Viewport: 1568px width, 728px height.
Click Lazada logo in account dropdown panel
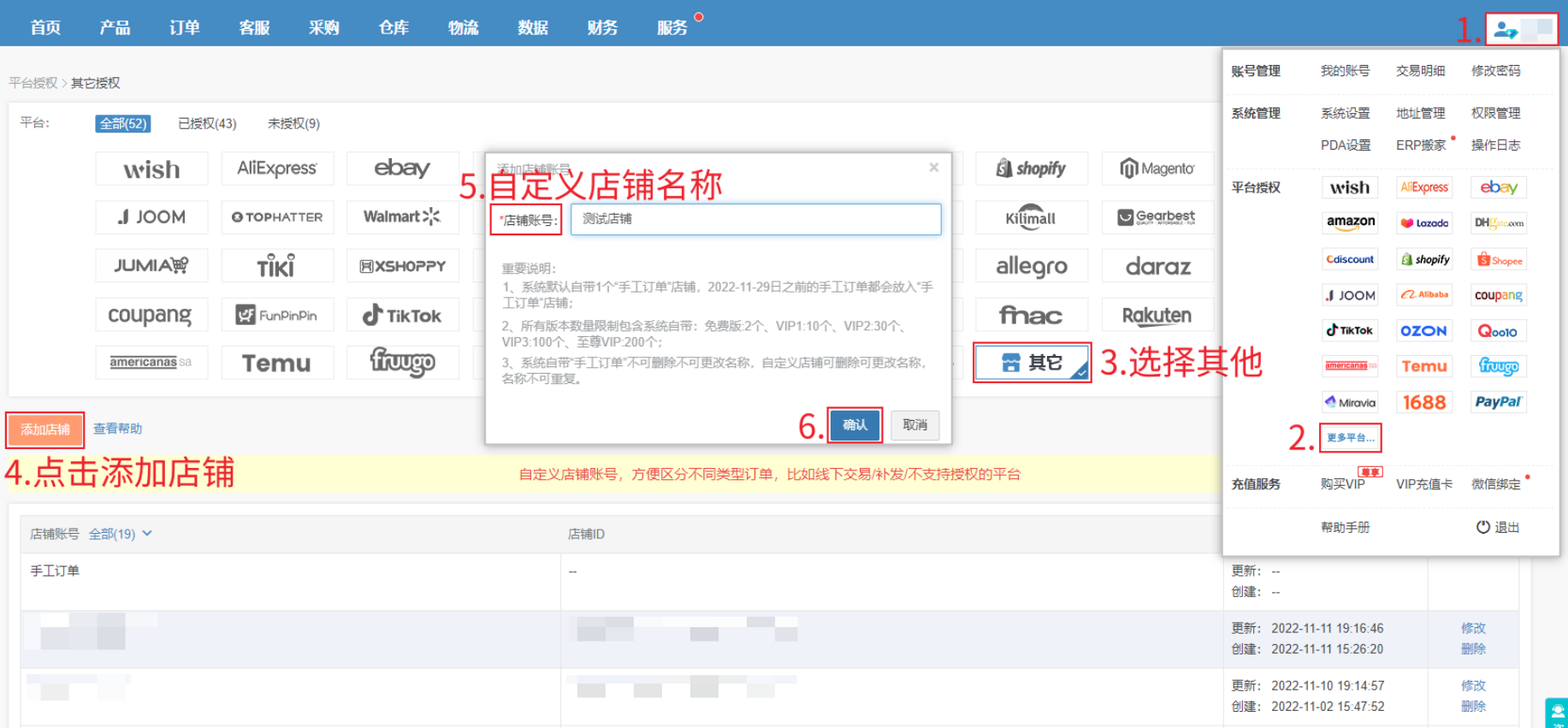1424,222
